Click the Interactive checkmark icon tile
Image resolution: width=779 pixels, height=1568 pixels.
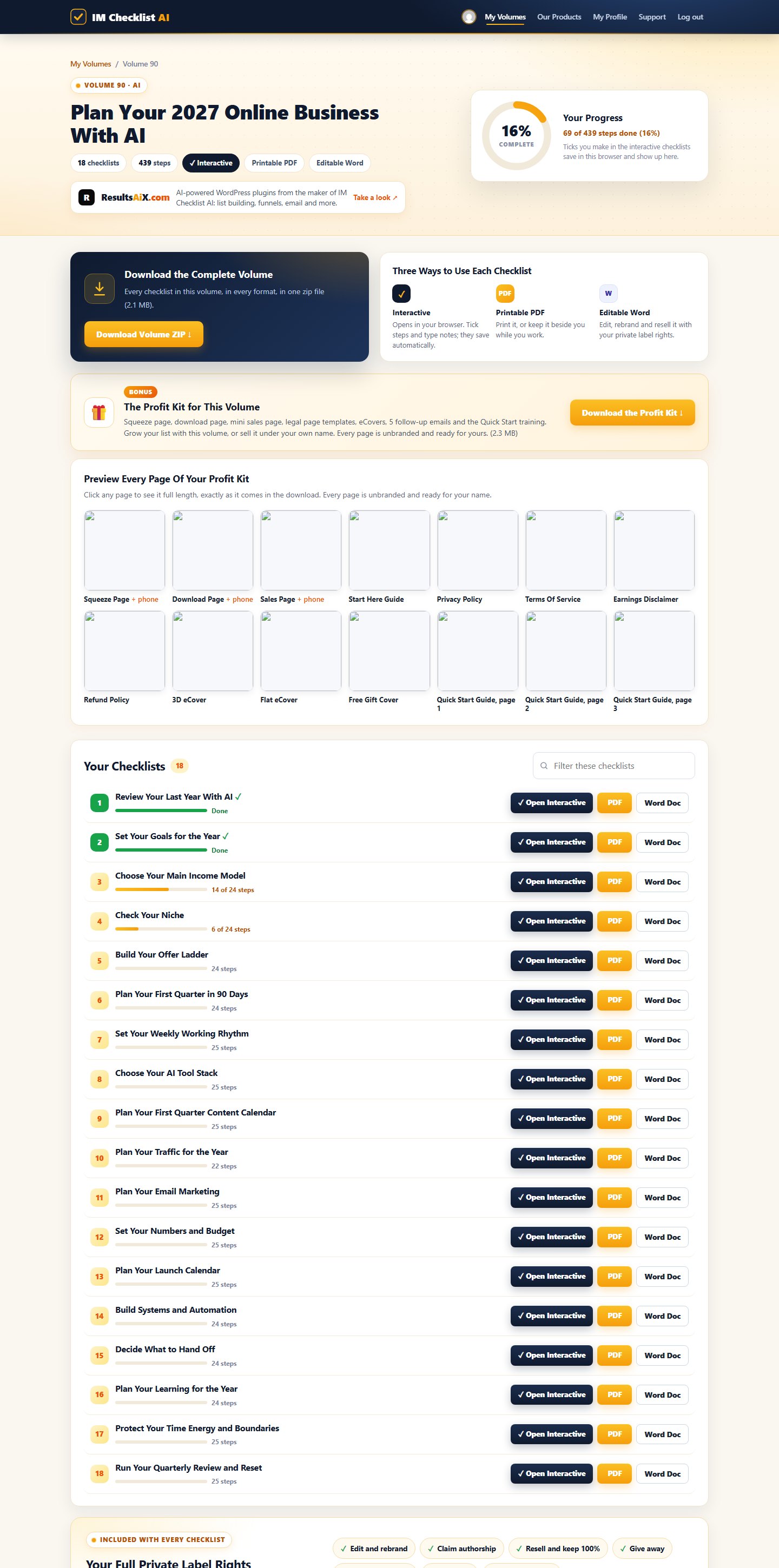[401, 294]
